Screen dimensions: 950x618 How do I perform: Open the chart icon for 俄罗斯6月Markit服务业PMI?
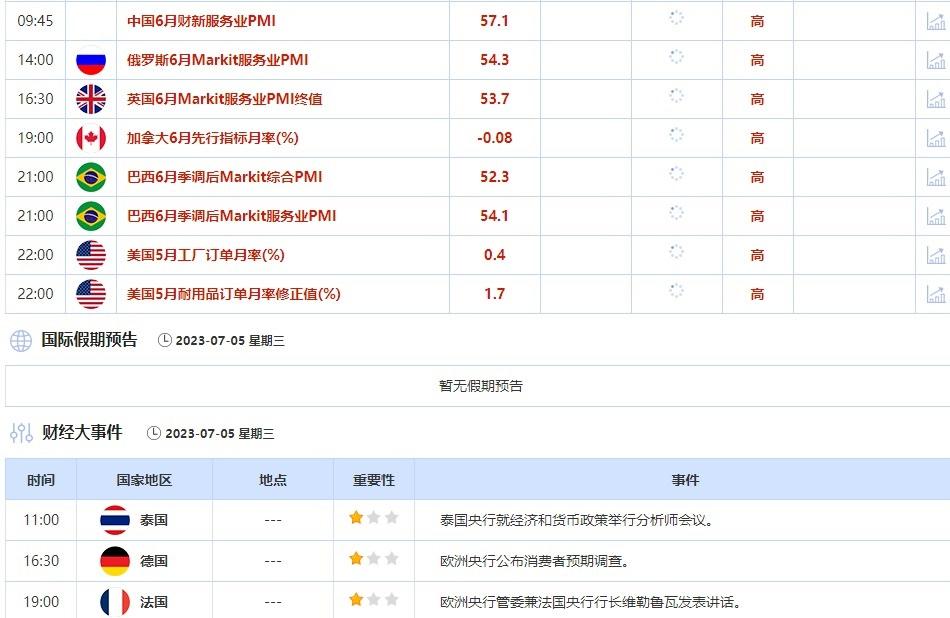tap(936, 60)
